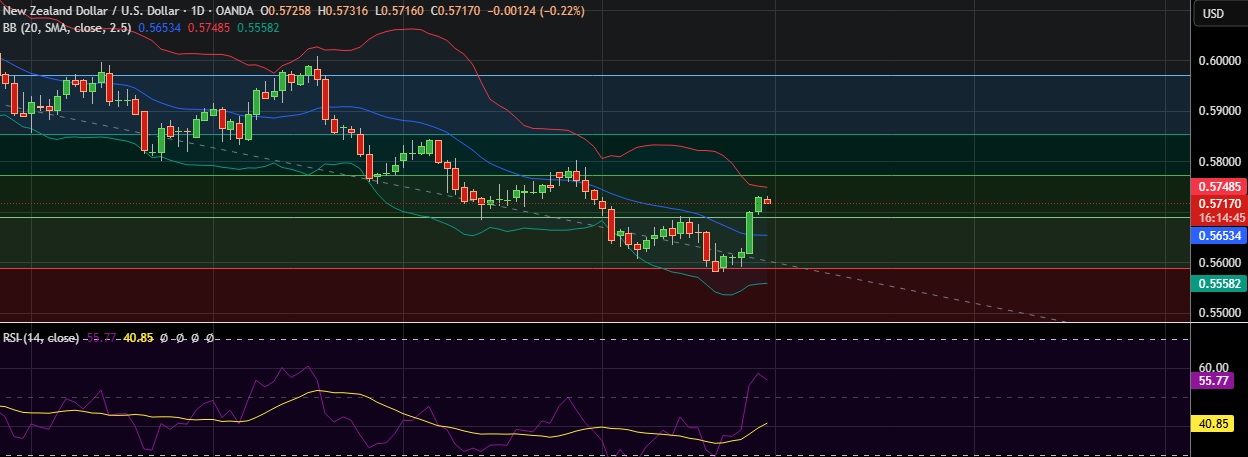Image resolution: width=1248 pixels, height=457 pixels.
Task: Click the red BB upper value in legend
Action: pos(209,26)
